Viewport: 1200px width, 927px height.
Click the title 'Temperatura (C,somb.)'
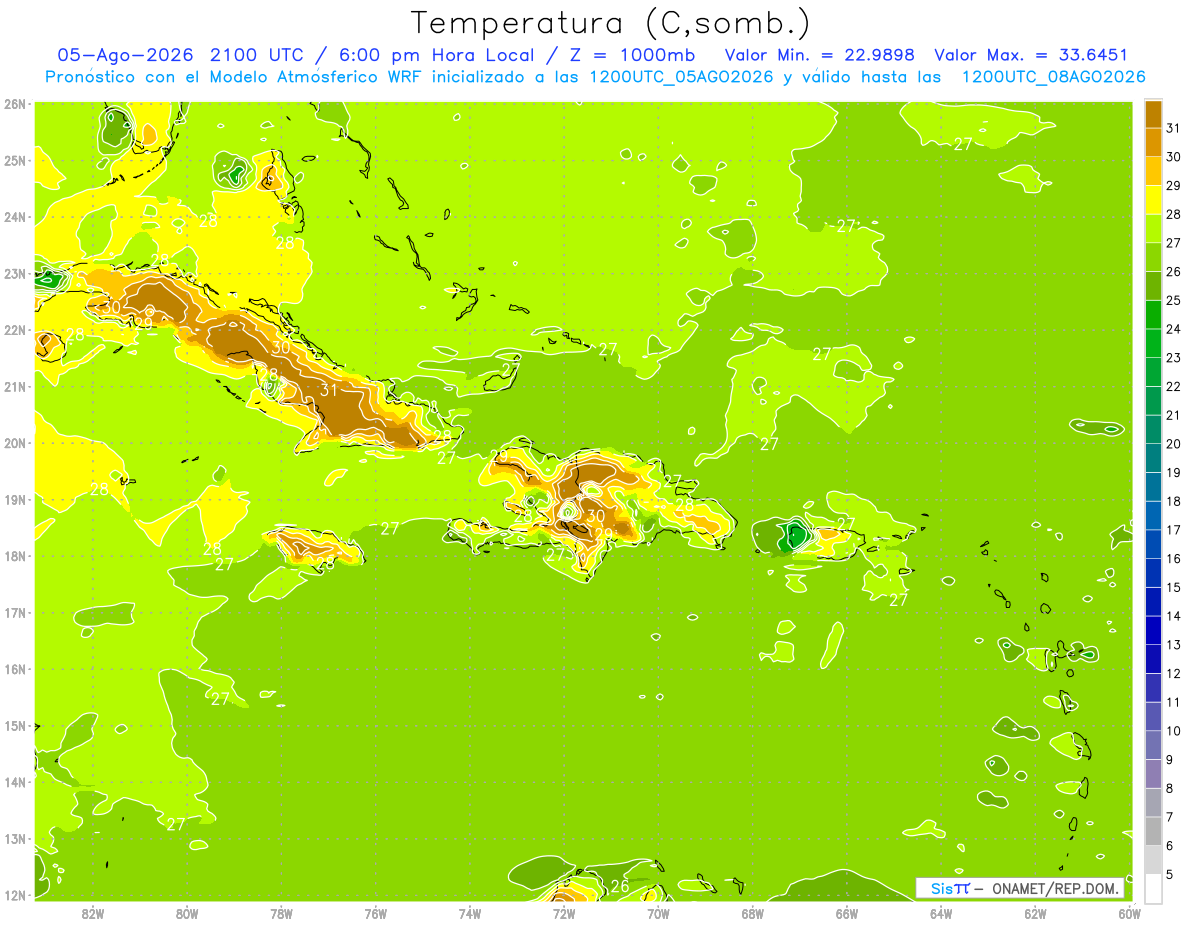click(x=610, y=24)
